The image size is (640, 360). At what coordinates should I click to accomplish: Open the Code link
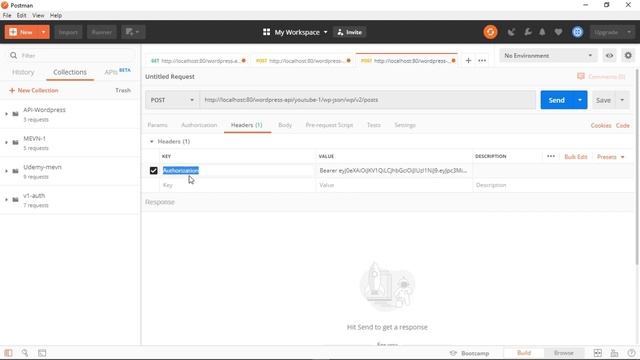pyautogui.click(x=622, y=125)
